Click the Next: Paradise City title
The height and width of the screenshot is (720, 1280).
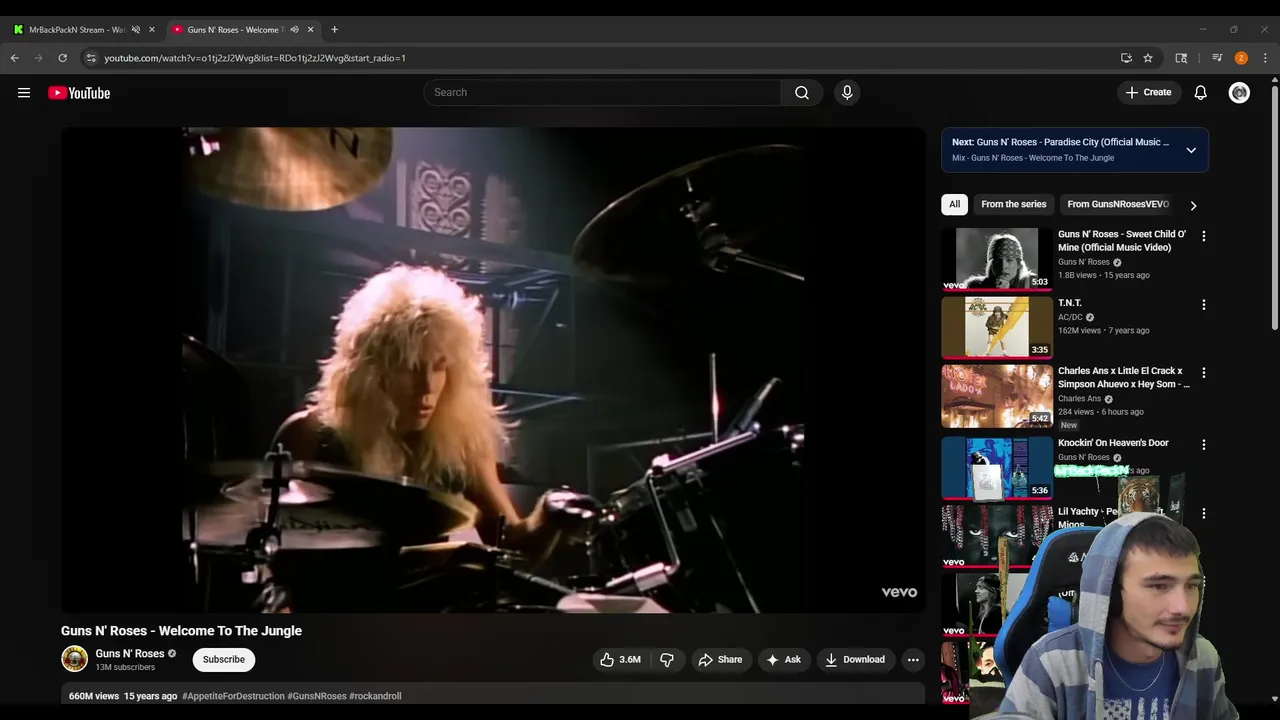pos(1060,142)
